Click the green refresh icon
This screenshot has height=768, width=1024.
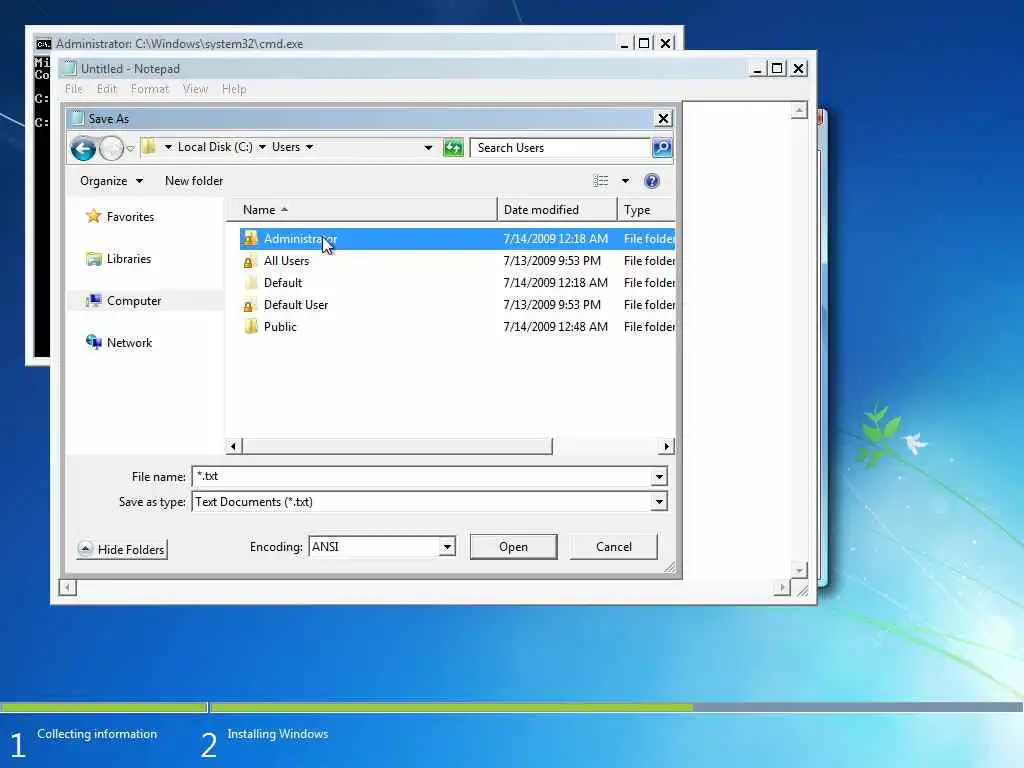click(453, 148)
